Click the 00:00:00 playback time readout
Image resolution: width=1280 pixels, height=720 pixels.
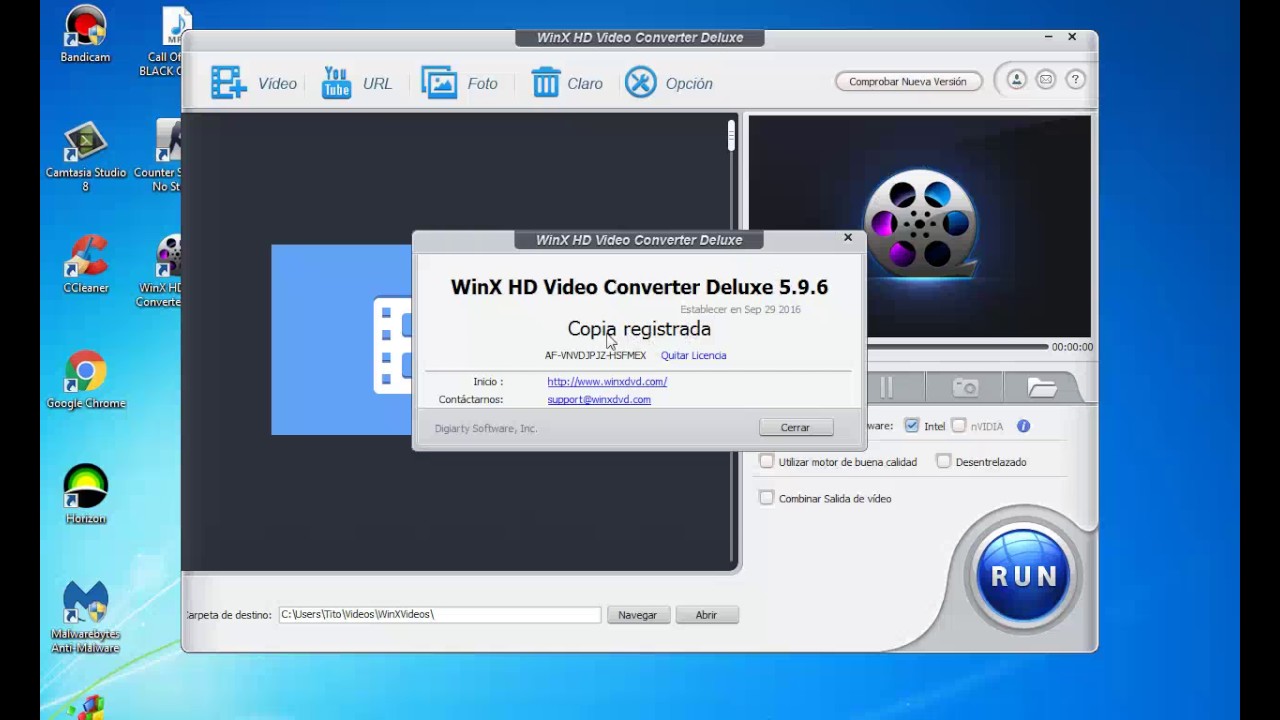[1072, 347]
